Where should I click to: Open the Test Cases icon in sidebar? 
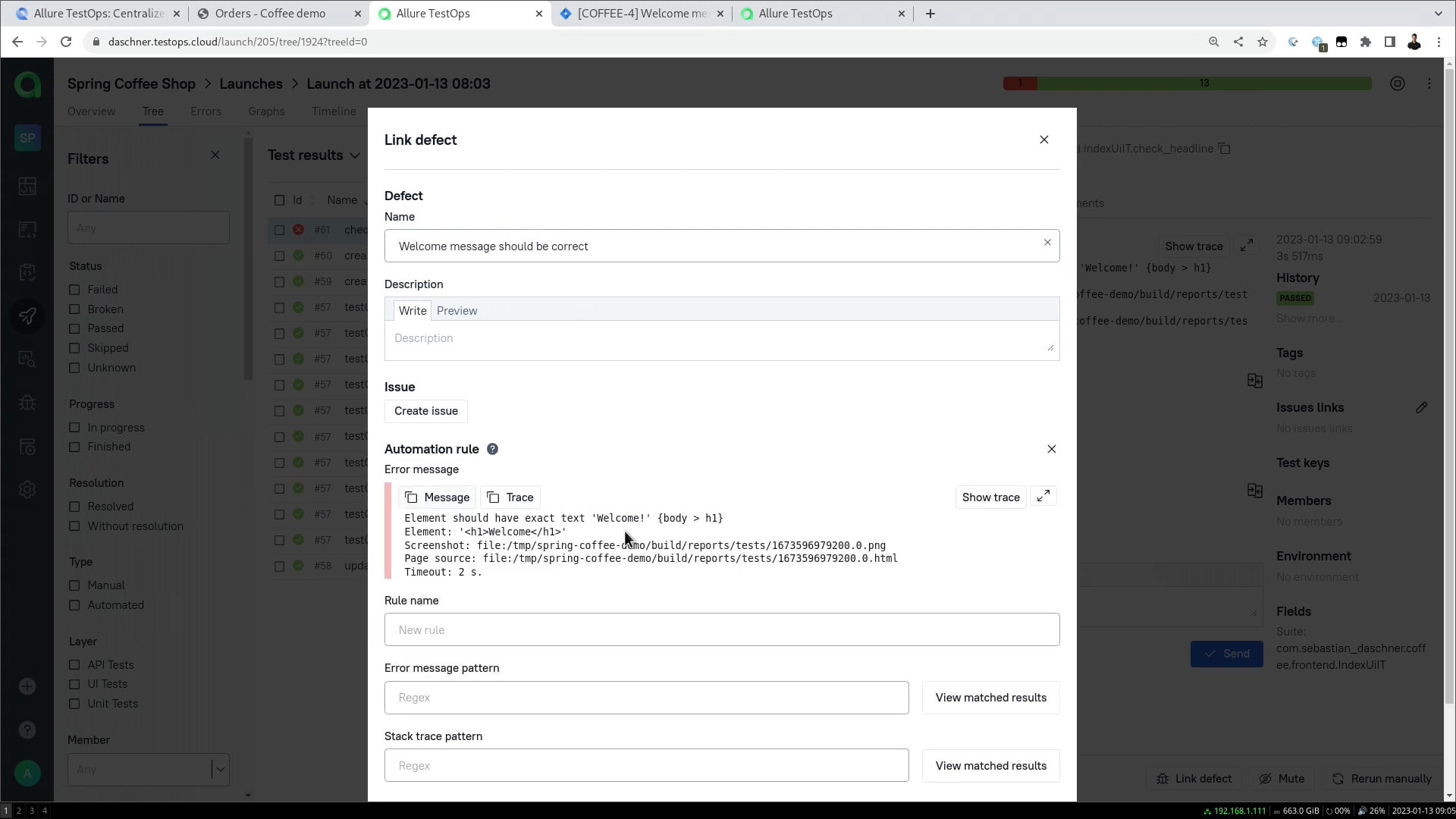27,230
